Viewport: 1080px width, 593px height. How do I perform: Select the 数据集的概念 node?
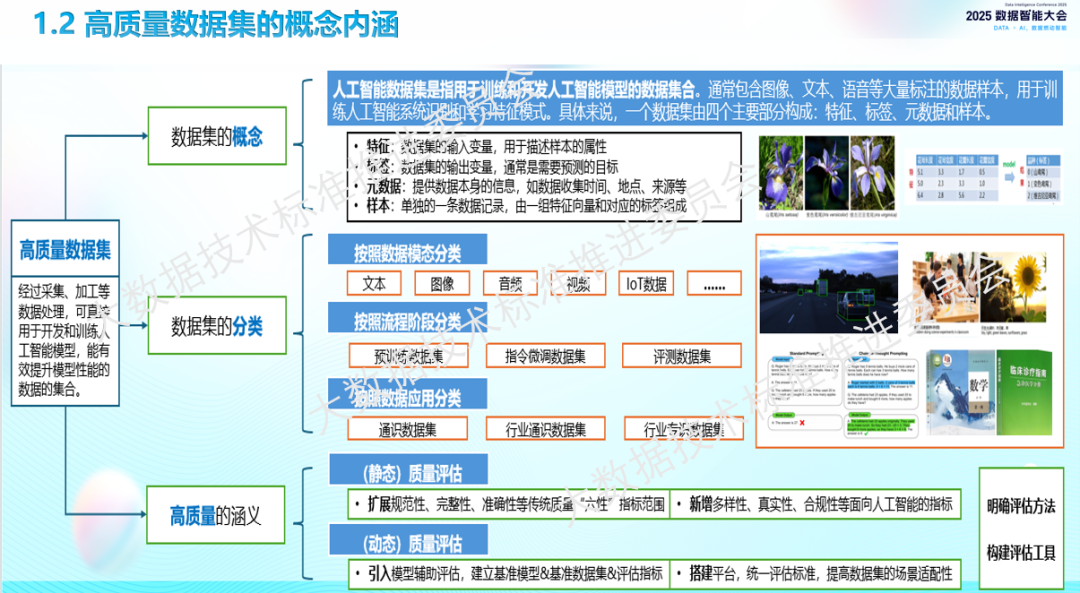(x=217, y=136)
